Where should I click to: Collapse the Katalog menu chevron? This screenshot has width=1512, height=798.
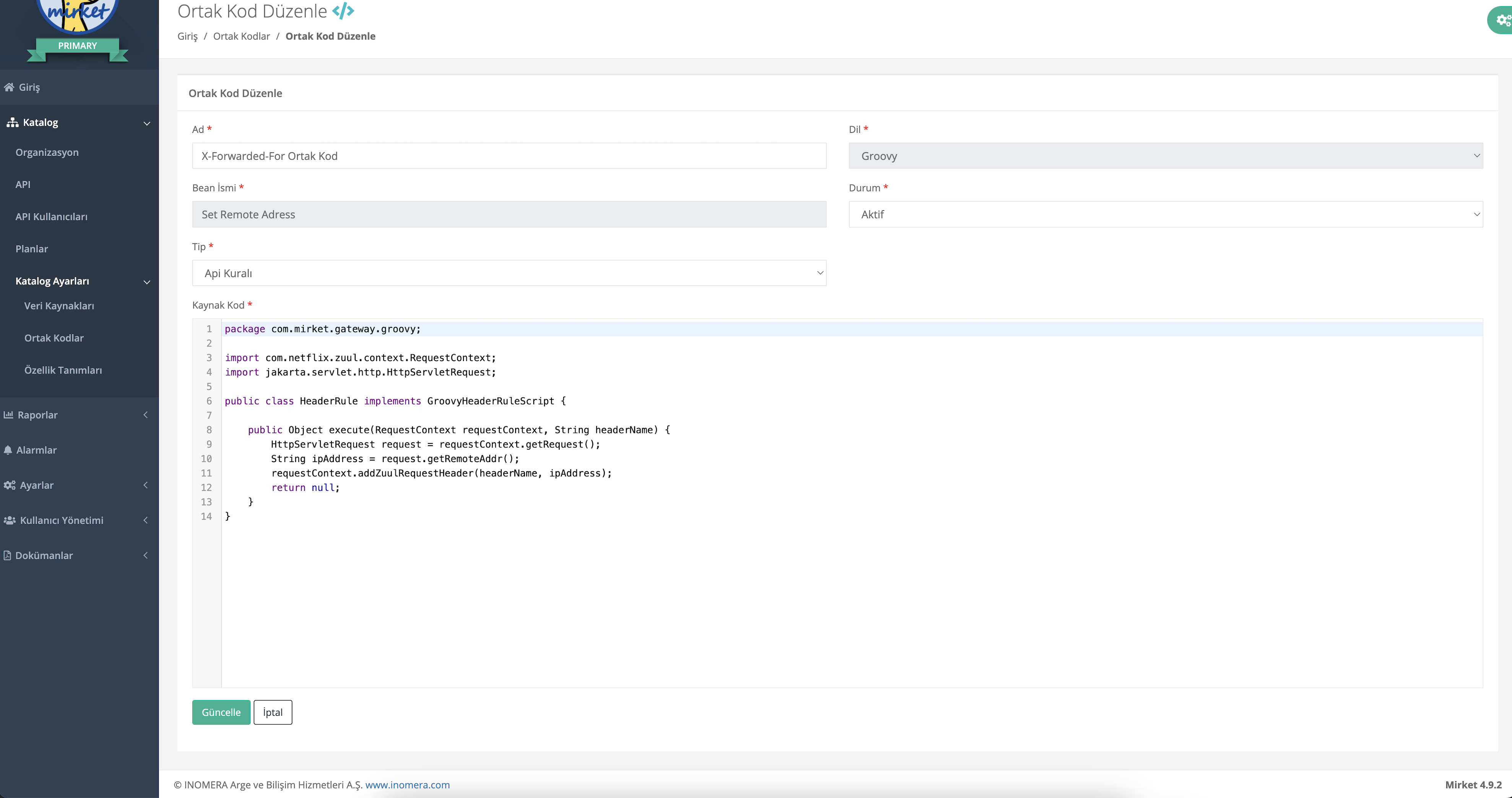click(x=147, y=123)
